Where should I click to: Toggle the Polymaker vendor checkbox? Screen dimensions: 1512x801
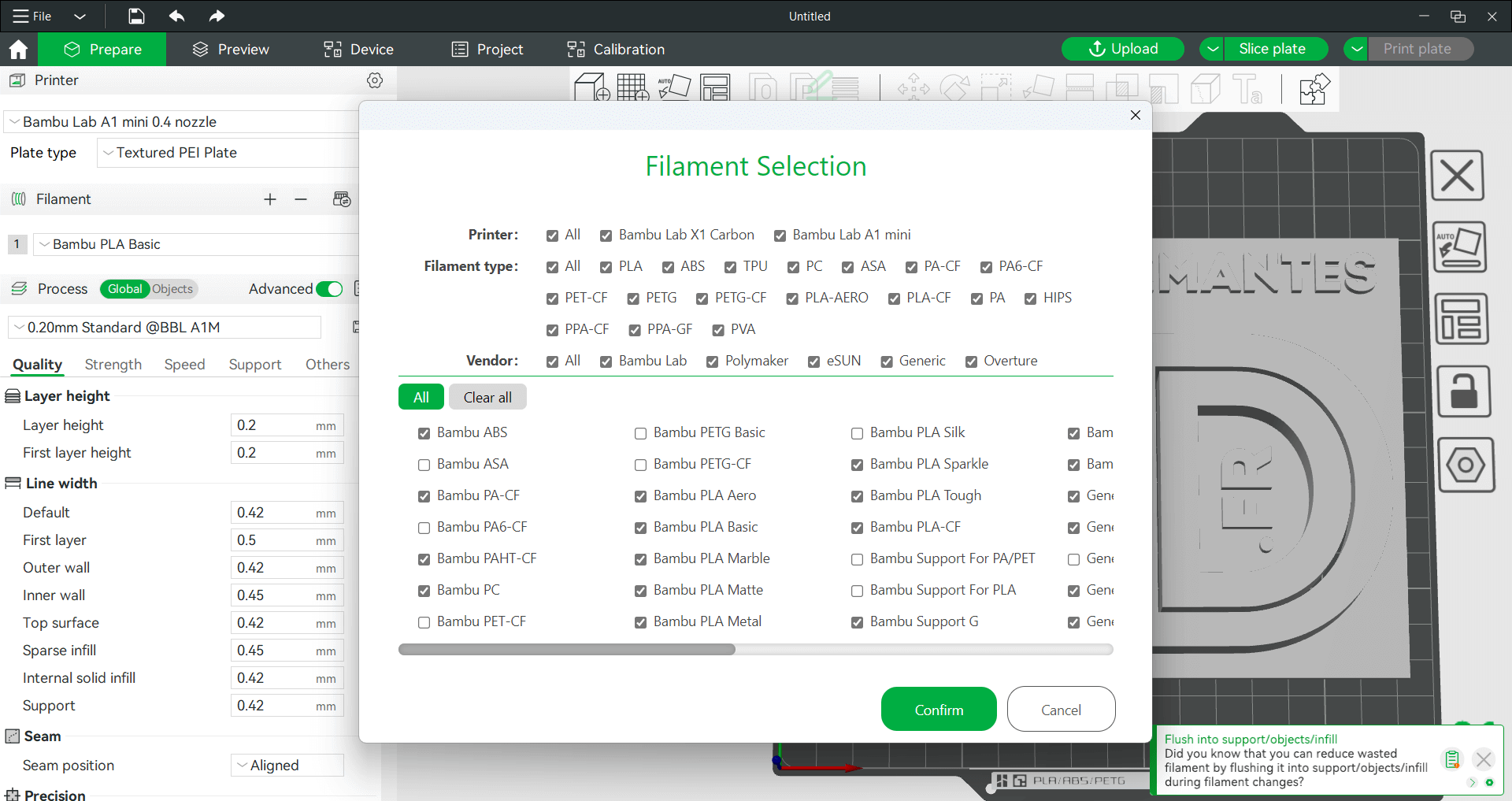pyautogui.click(x=712, y=362)
